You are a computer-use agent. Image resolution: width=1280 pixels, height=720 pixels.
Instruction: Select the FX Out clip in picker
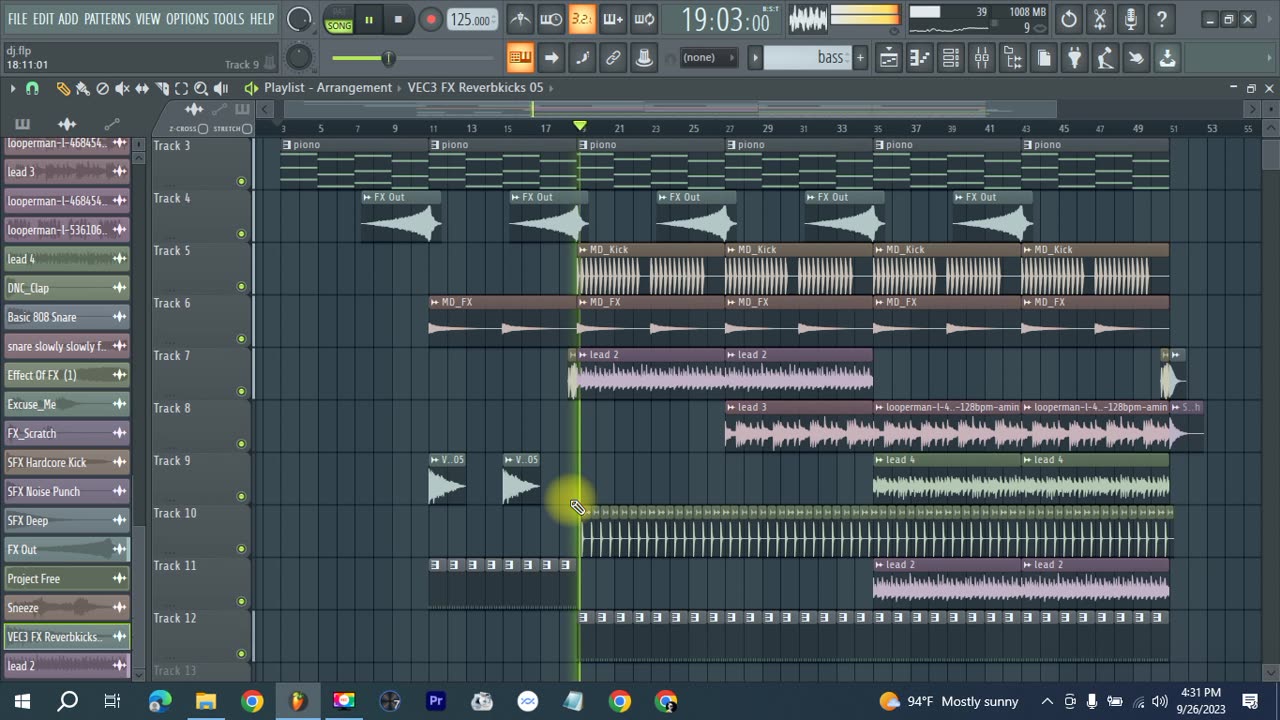67,550
